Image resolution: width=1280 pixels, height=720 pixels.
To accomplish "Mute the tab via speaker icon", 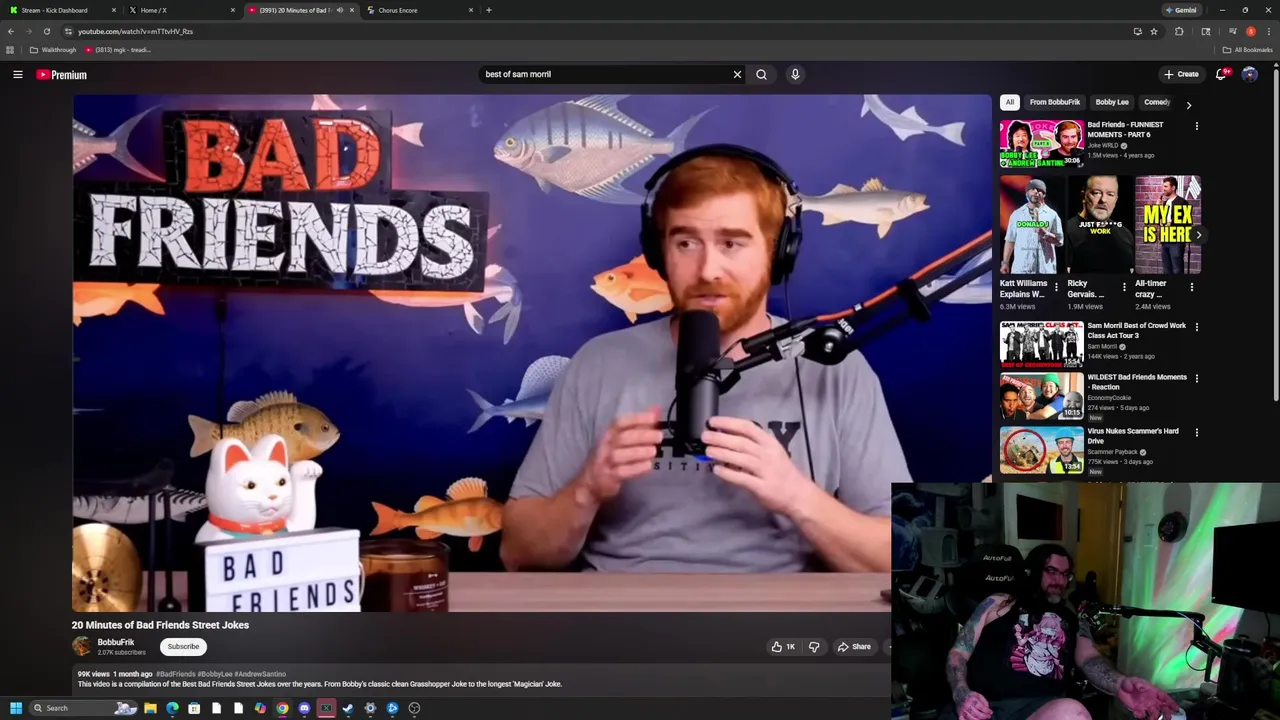I will coord(340,10).
